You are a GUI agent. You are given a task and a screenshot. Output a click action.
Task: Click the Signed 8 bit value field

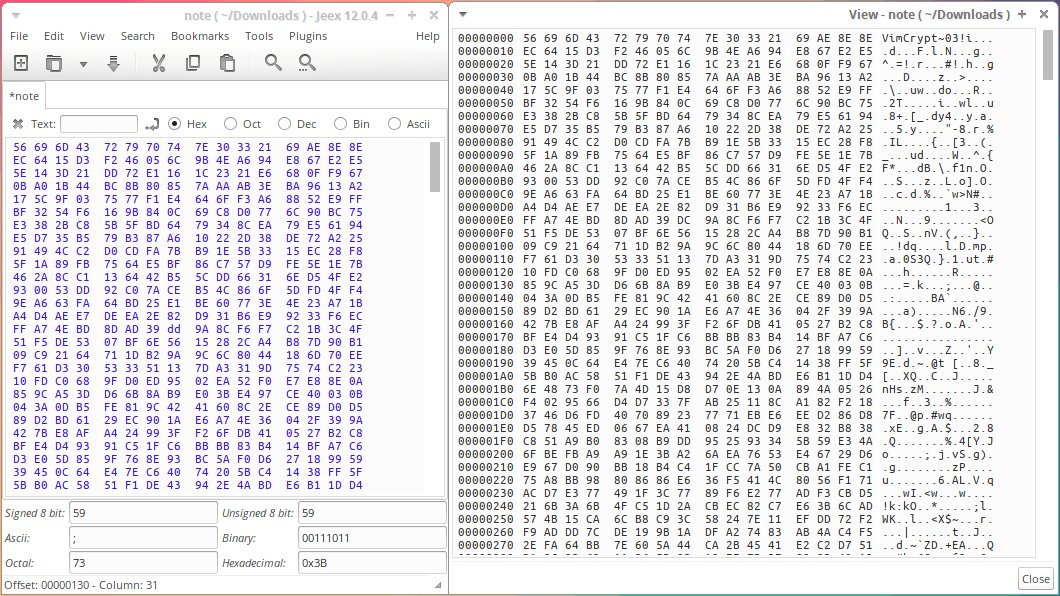143,513
